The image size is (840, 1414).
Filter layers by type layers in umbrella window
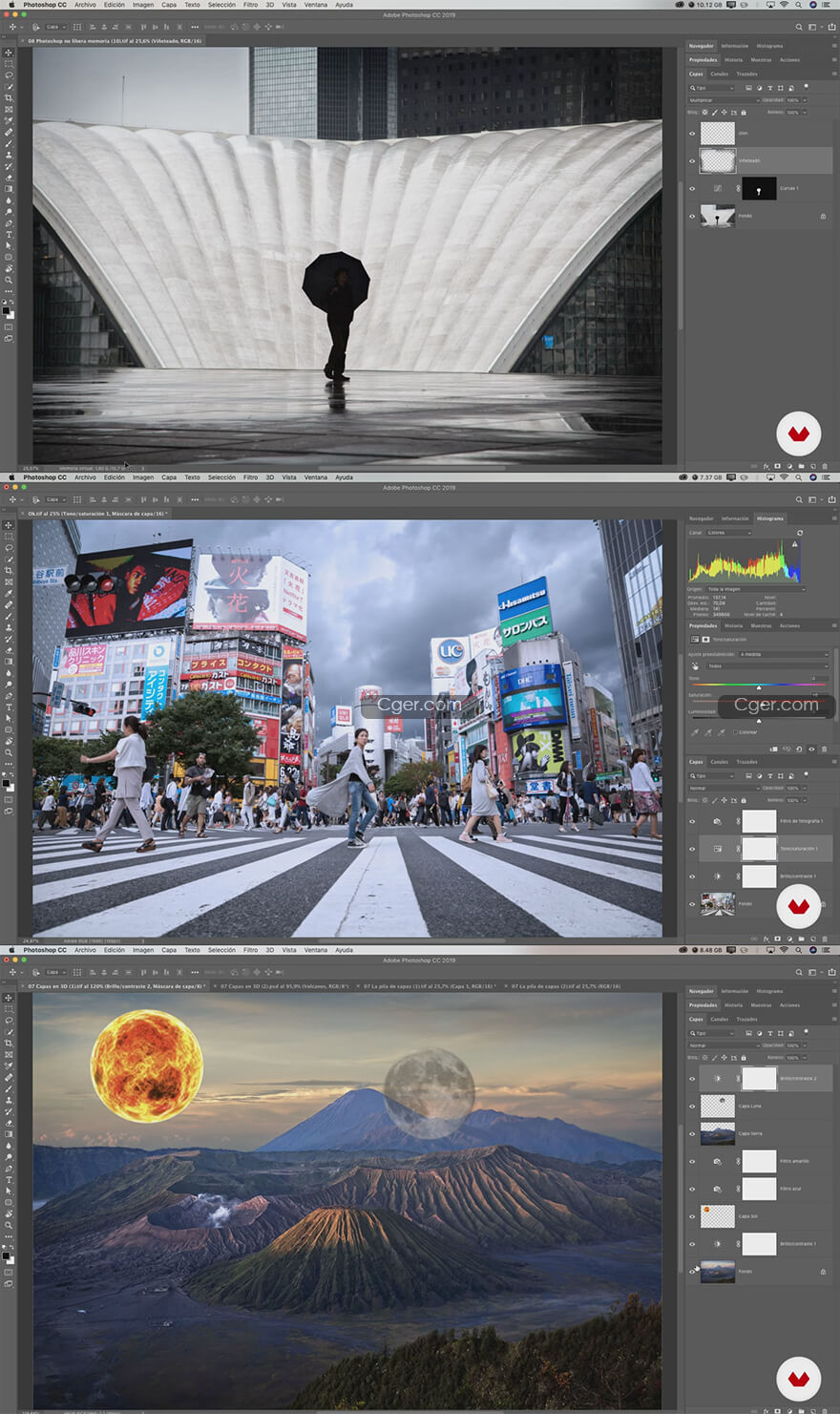(770, 88)
